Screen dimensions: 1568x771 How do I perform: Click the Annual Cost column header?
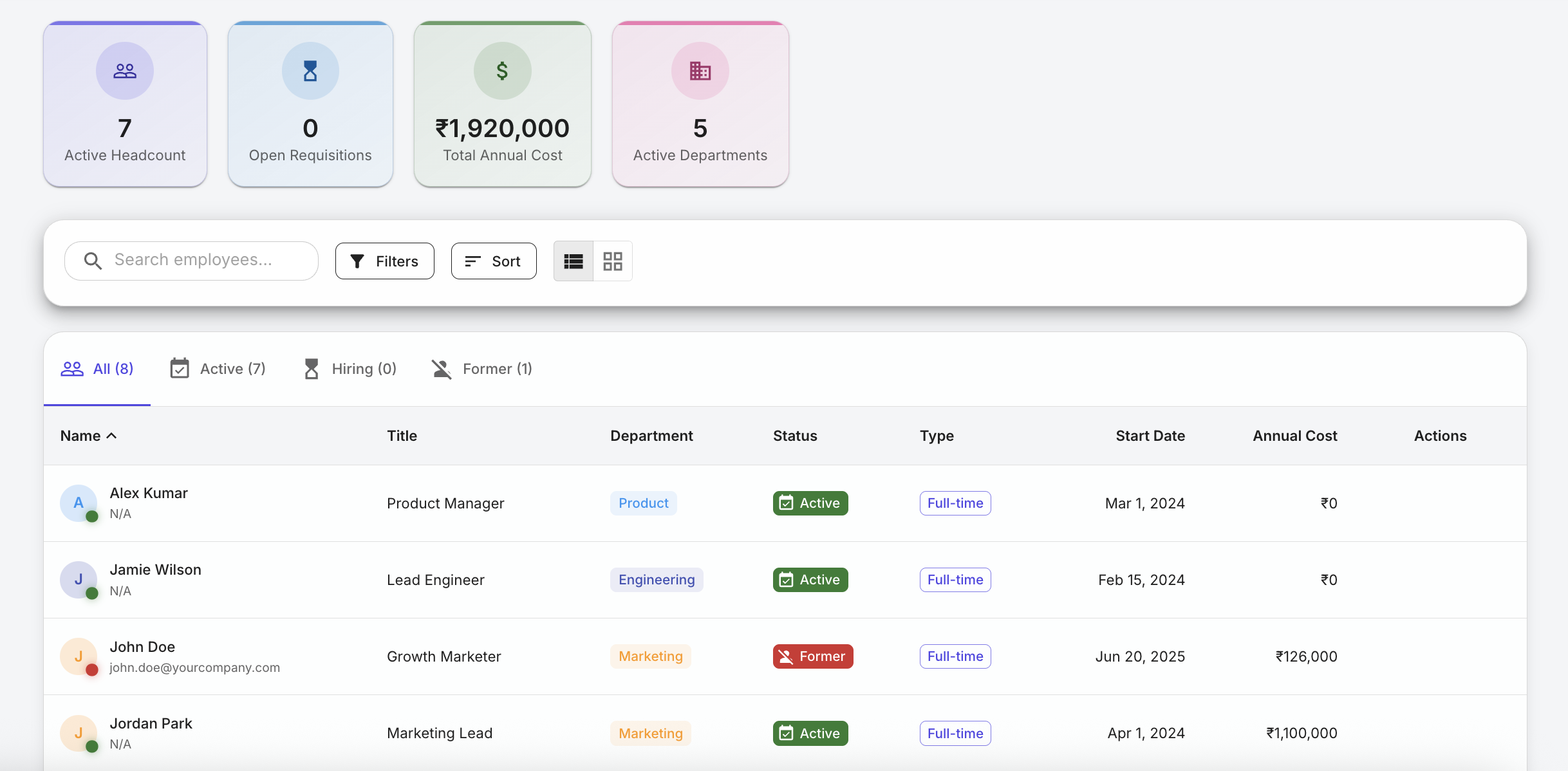1295,436
